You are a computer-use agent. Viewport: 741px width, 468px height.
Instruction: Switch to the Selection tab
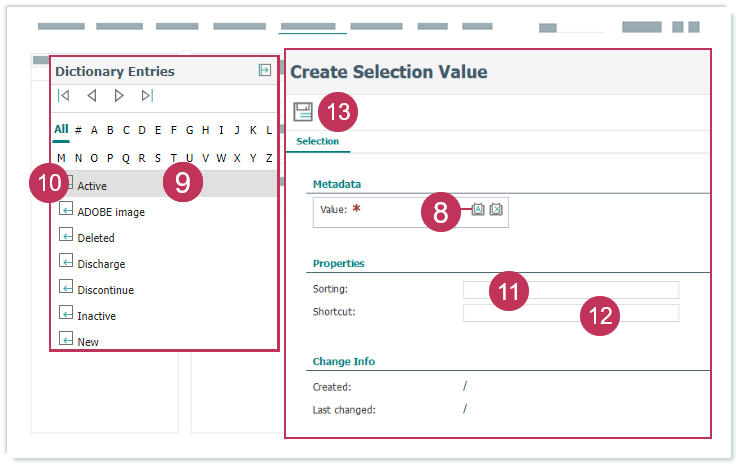pos(317,142)
